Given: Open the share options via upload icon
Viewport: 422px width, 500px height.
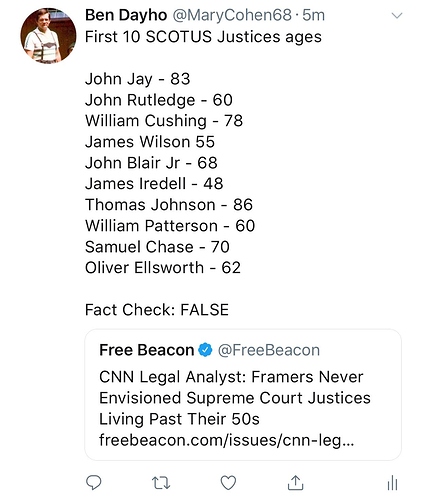Looking at the screenshot, I should tap(295, 482).
